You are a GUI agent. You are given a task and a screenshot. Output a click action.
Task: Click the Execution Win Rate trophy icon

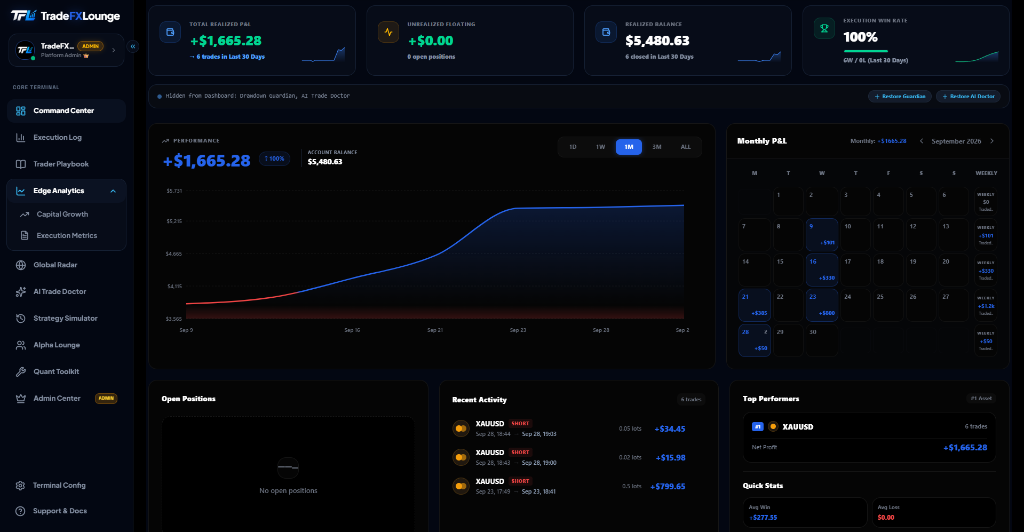(824, 28)
